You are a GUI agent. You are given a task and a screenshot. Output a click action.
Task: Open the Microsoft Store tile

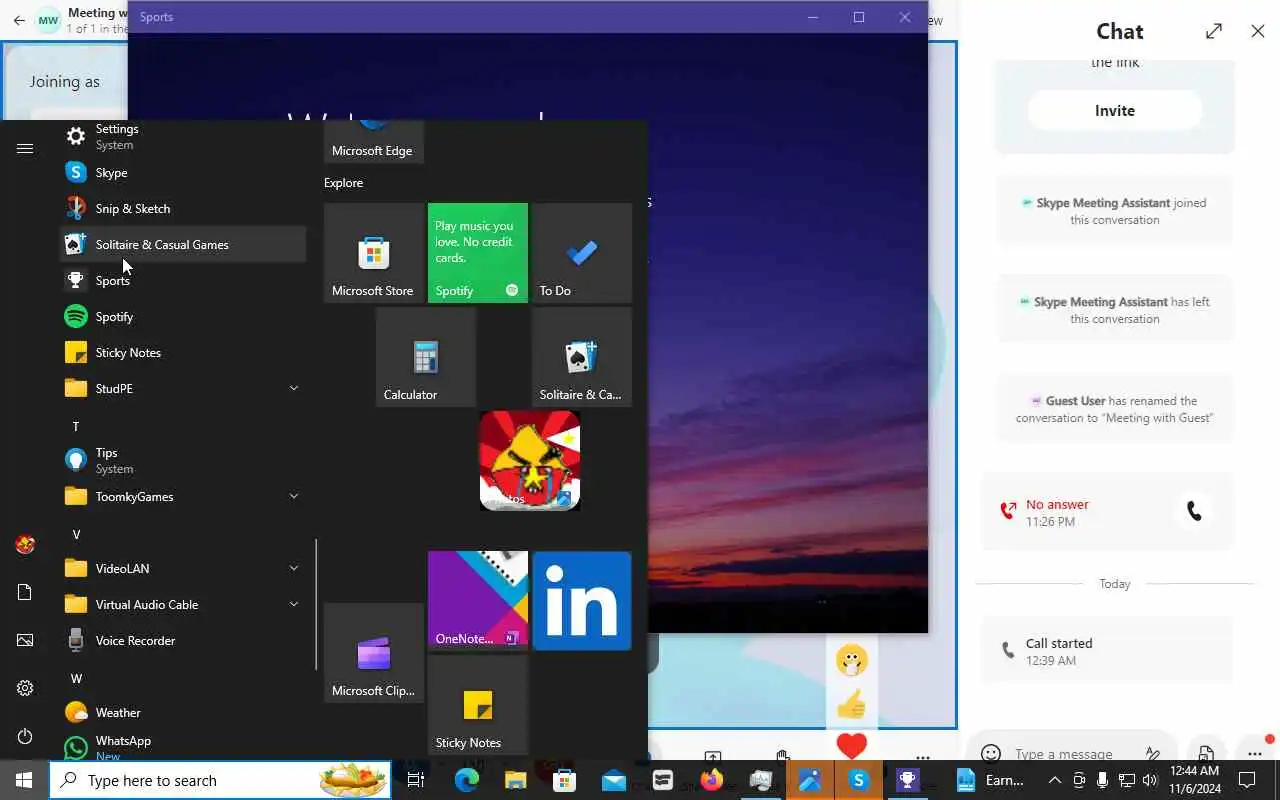[374, 253]
